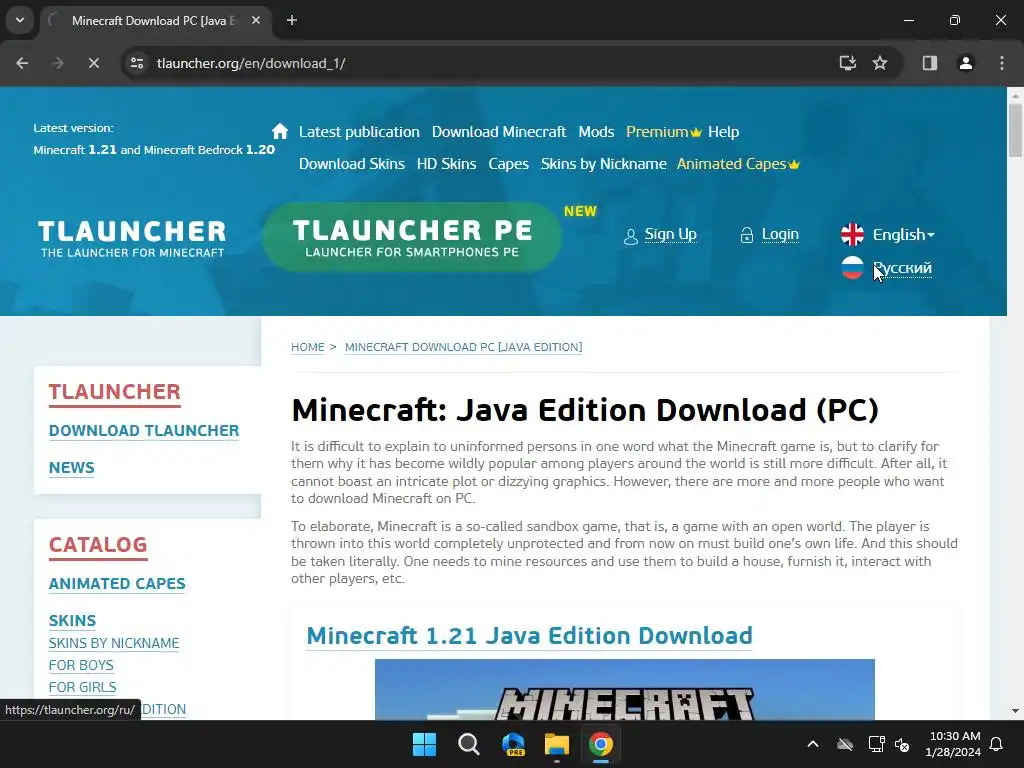Open Capes page
The width and height of the screenshot is (1024, 768).
[509, 164]
